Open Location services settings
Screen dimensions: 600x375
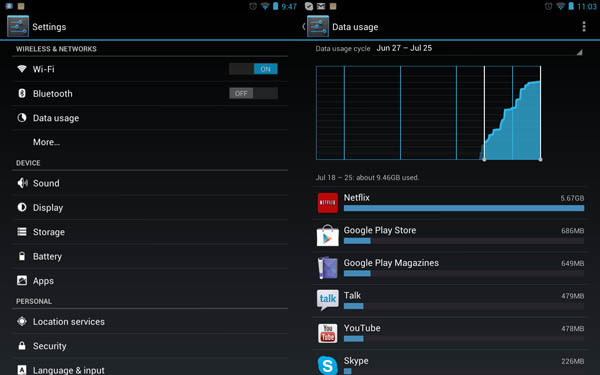[150, 321]
